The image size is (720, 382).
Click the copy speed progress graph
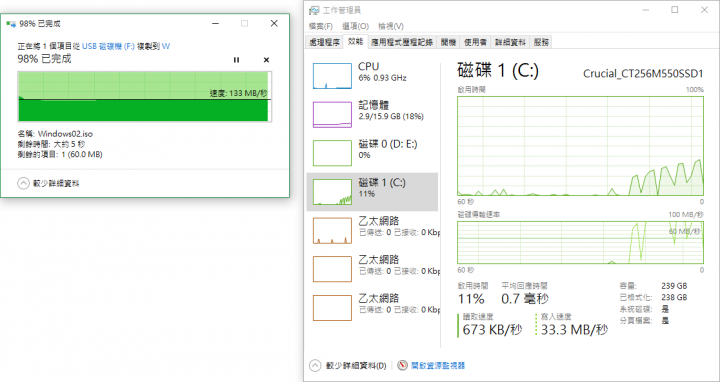(x=144, y=96)
